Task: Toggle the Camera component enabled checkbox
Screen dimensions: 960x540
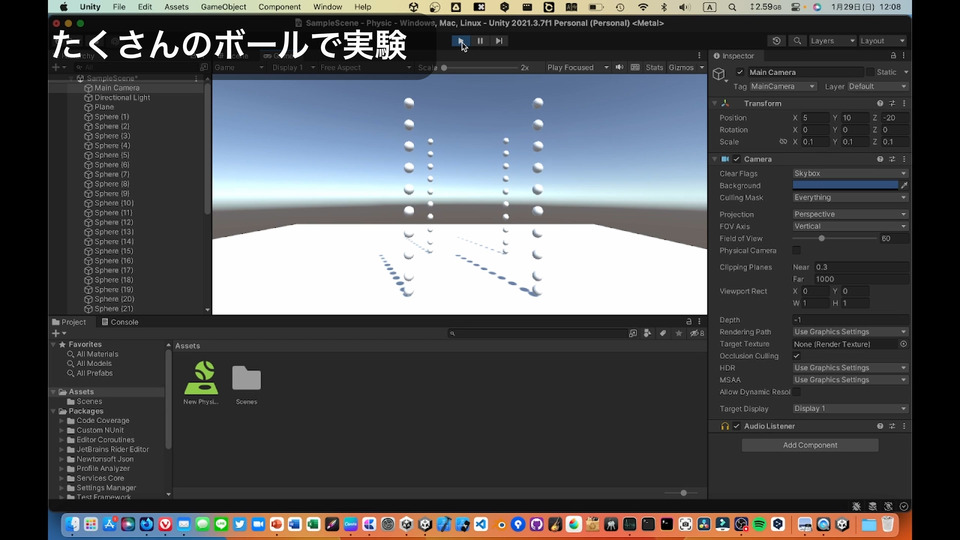Action: (x=737, y=159)
